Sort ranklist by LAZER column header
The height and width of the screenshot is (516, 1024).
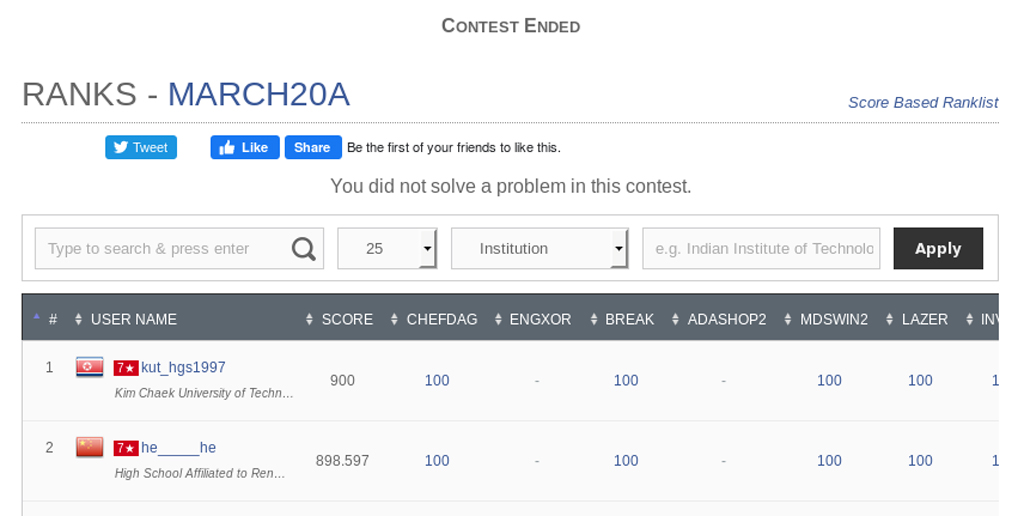click(x=924, y=320)
